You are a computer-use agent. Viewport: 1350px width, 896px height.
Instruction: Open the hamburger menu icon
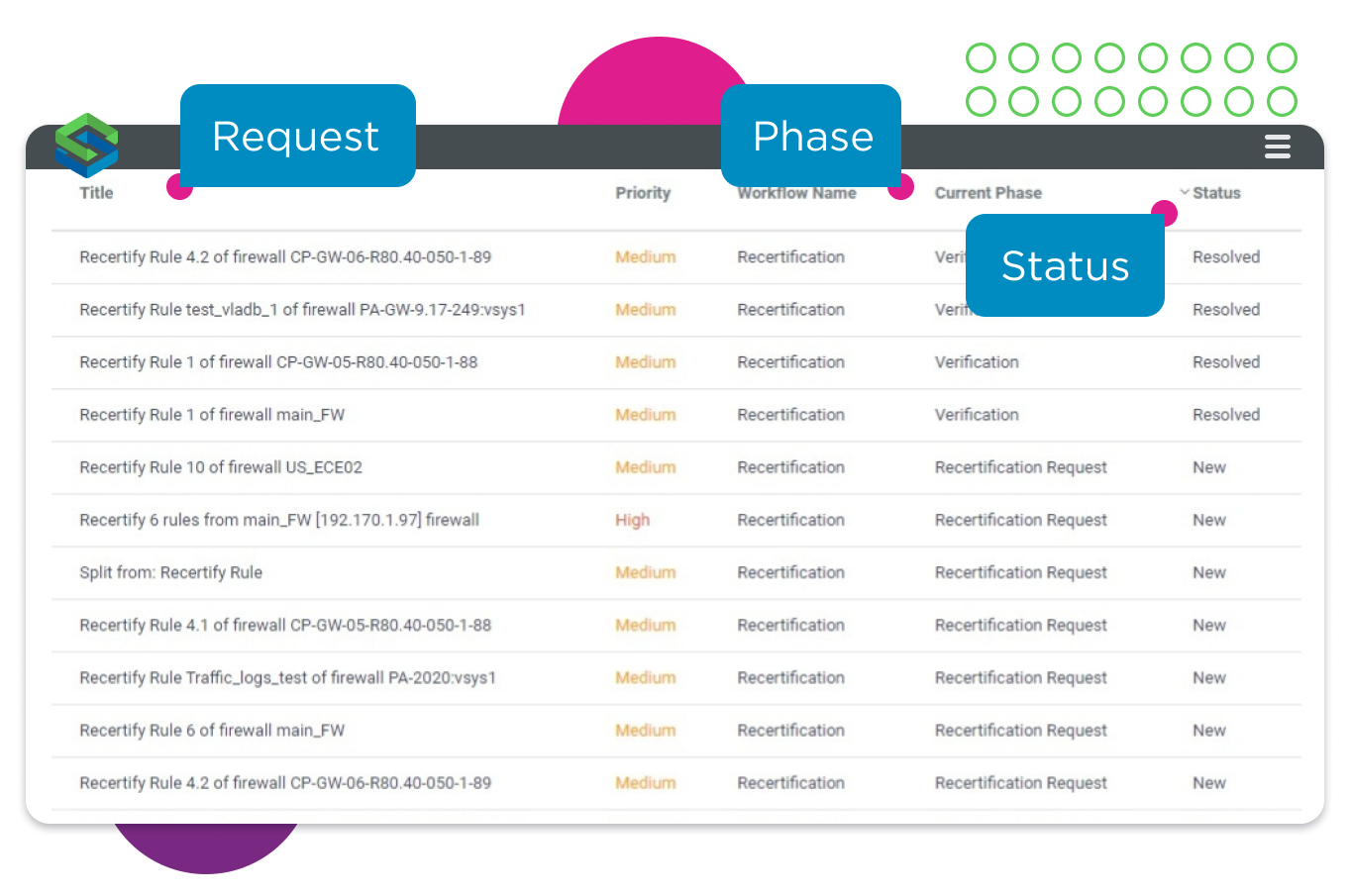pos(1277,147)
